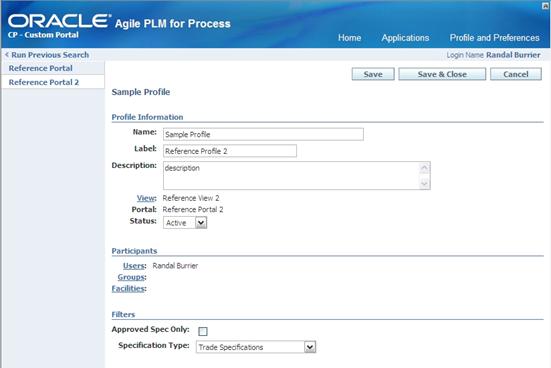
Task: Click the Save button
Action: [x=373, y=74]
